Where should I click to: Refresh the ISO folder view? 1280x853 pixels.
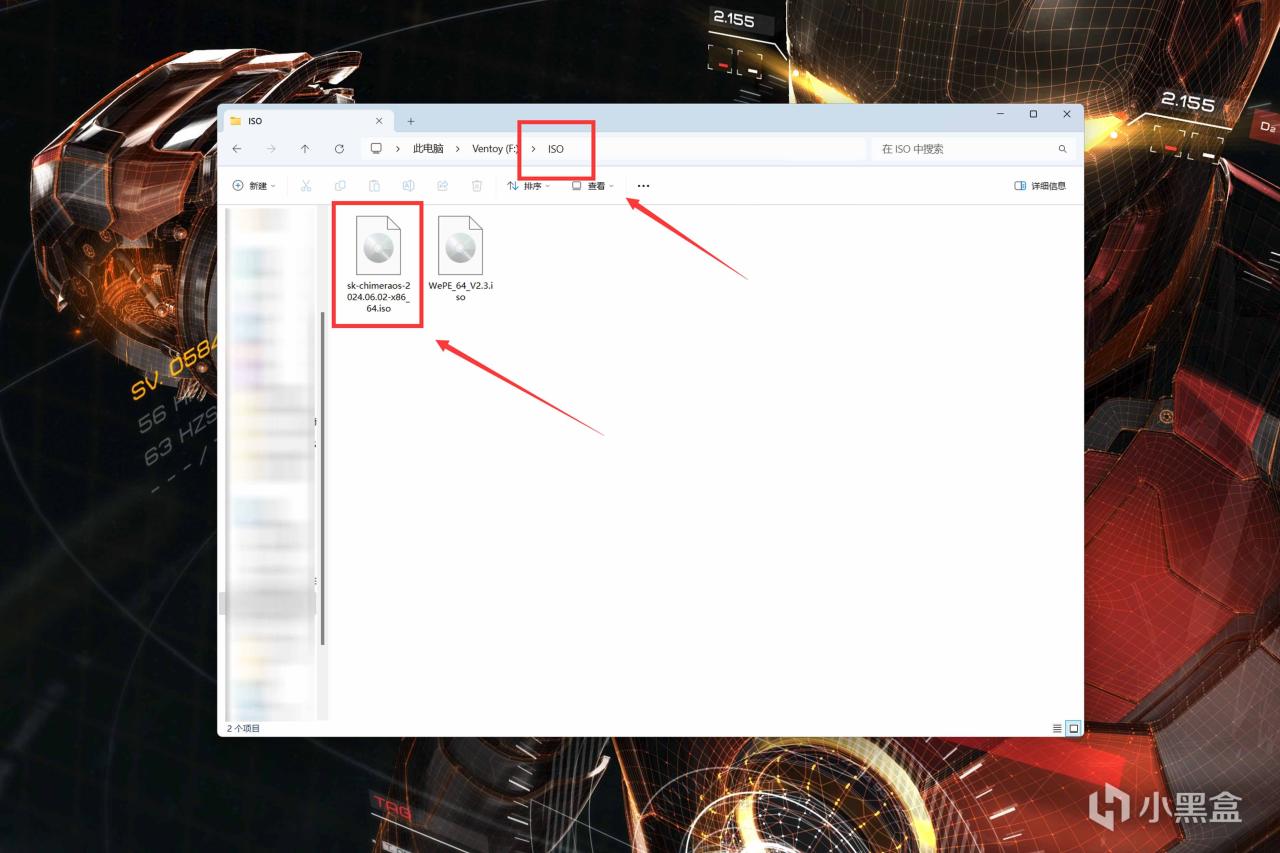pos(339,149)
